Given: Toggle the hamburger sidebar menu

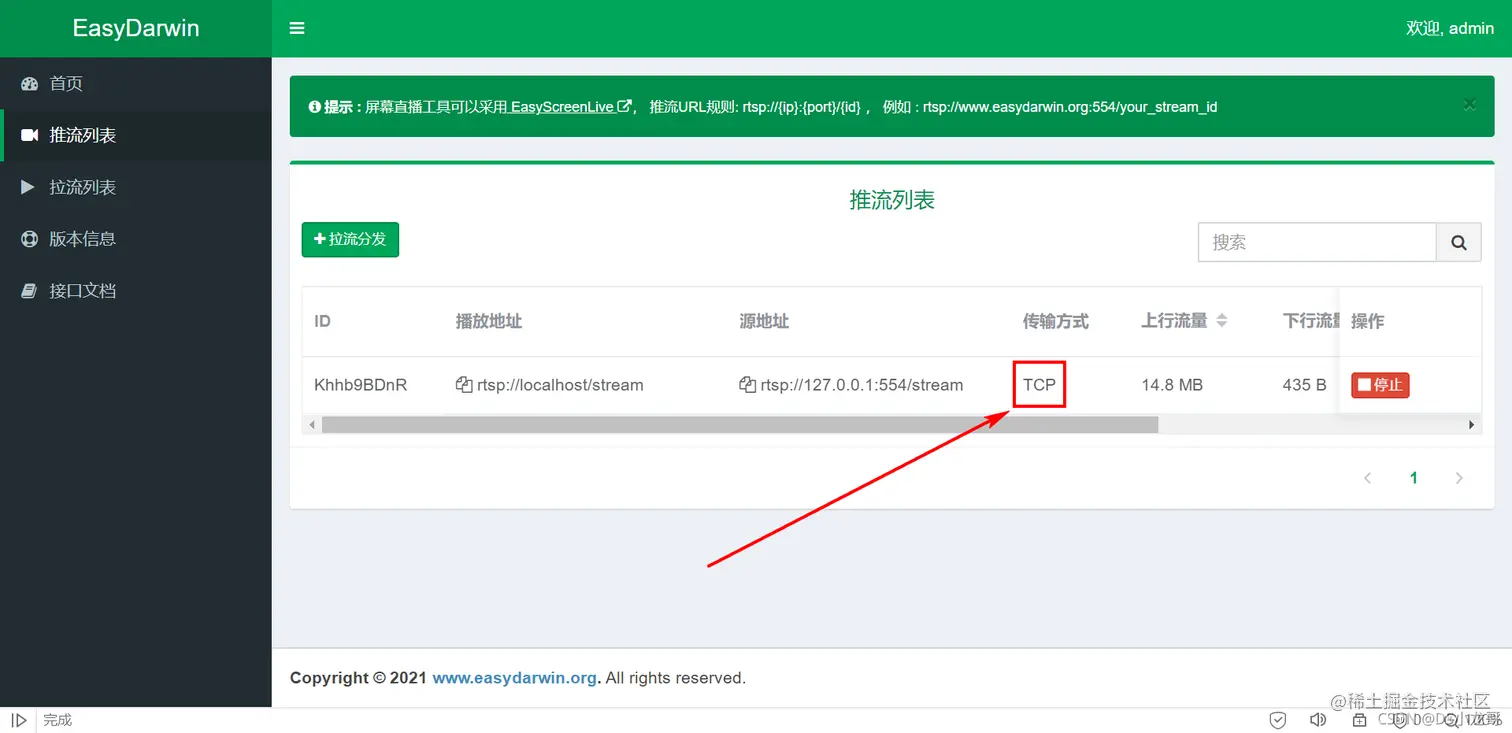Looking at the screenshot, I should coord(297,28).
